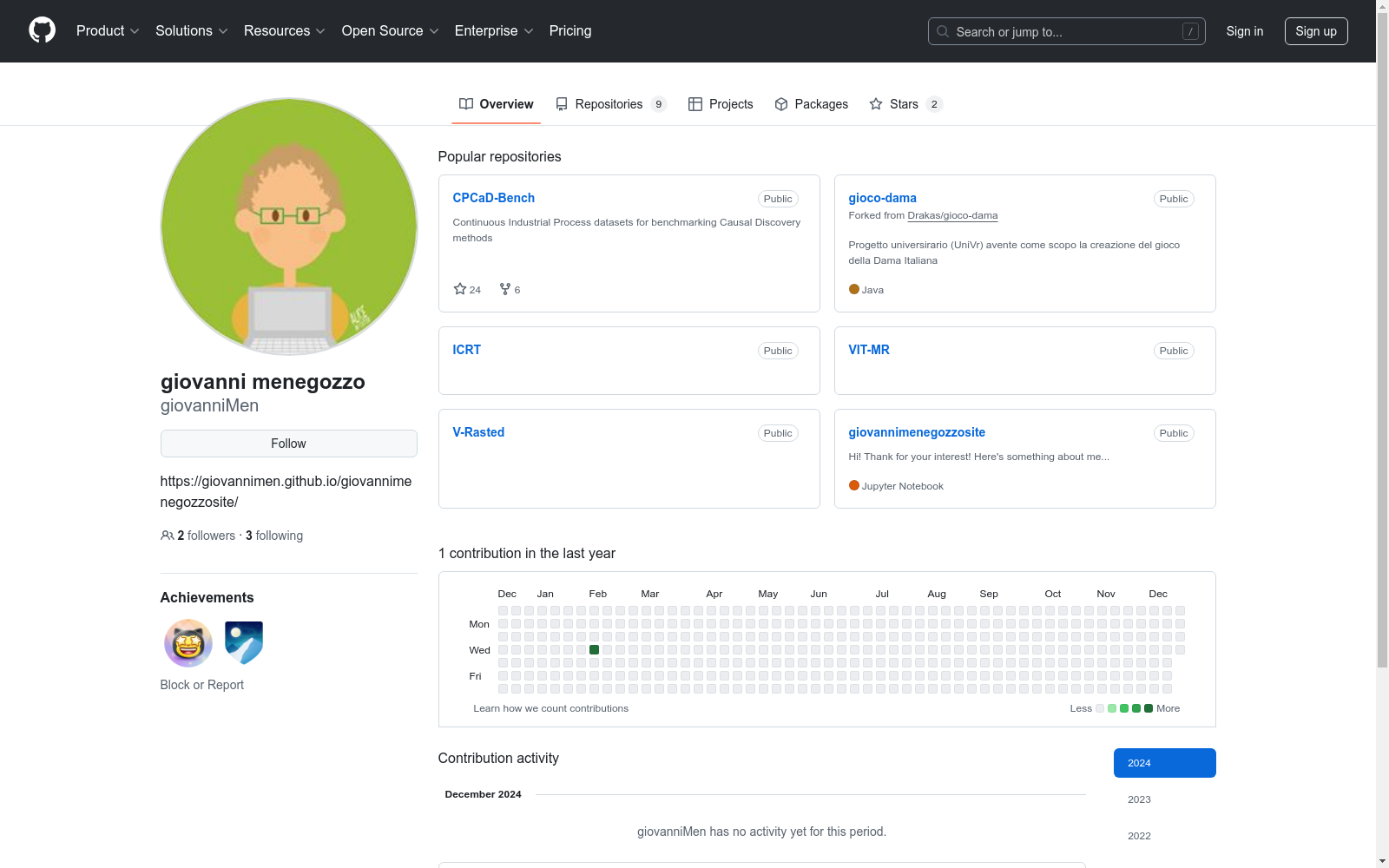Click the table icon beside Projects

pos(695,104)
